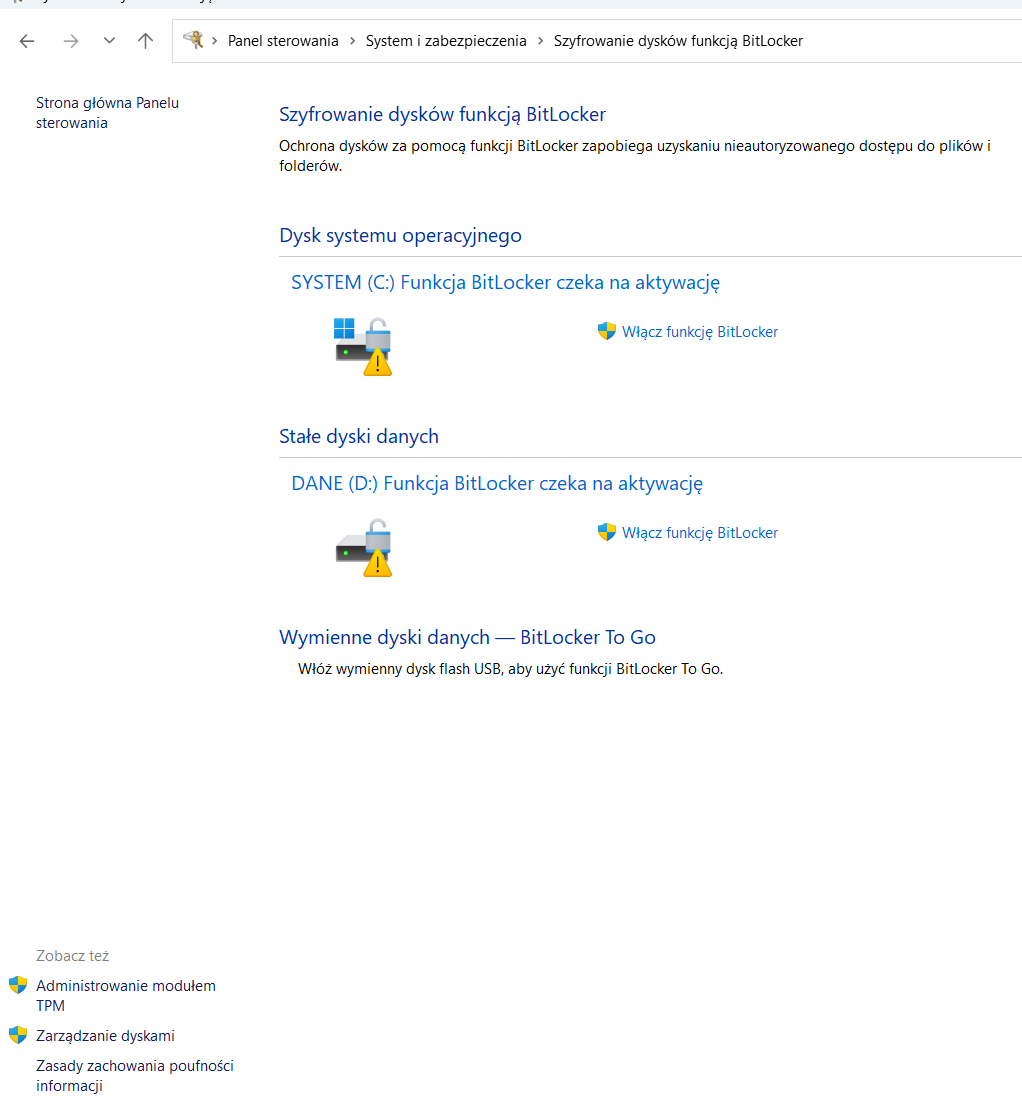
Task: Click the SYSTEM (C:) drive lock icon
Action: coord(363,346)
